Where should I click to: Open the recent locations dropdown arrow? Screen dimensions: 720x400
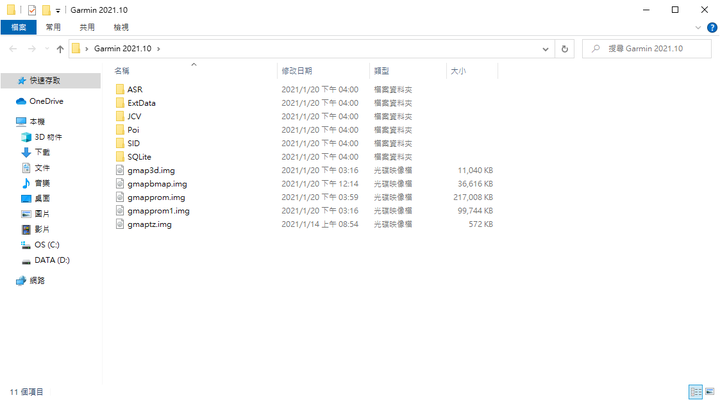[x=47, y=49]
